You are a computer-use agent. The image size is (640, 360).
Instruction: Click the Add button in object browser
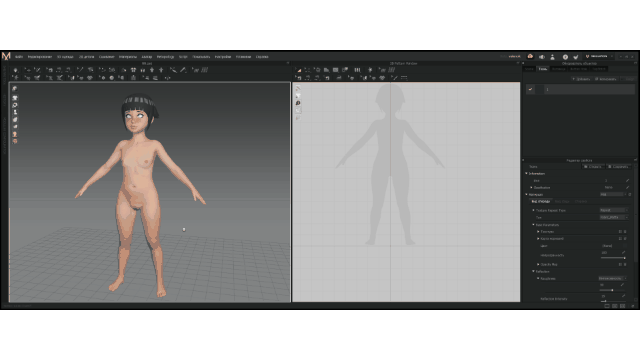581,79
